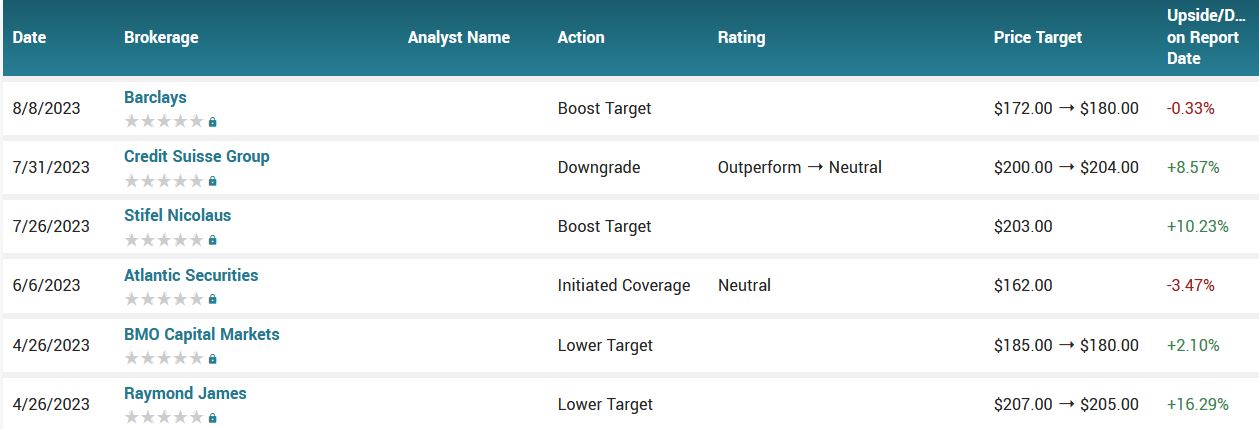The width and height of the screenshot is (1259, 429).
Task: Click the lock icon under Atlantic Securities
Action: 213,299
